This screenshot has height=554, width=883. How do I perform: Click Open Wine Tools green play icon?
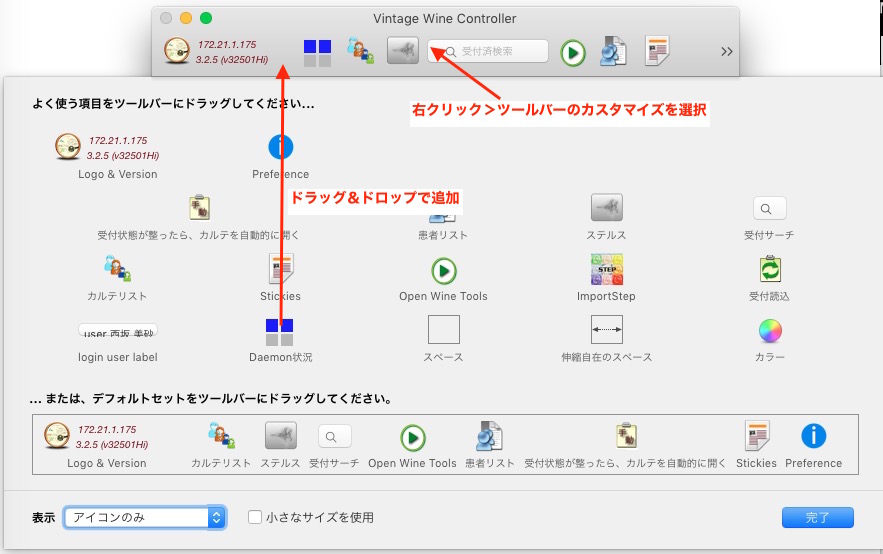(443, 270)
